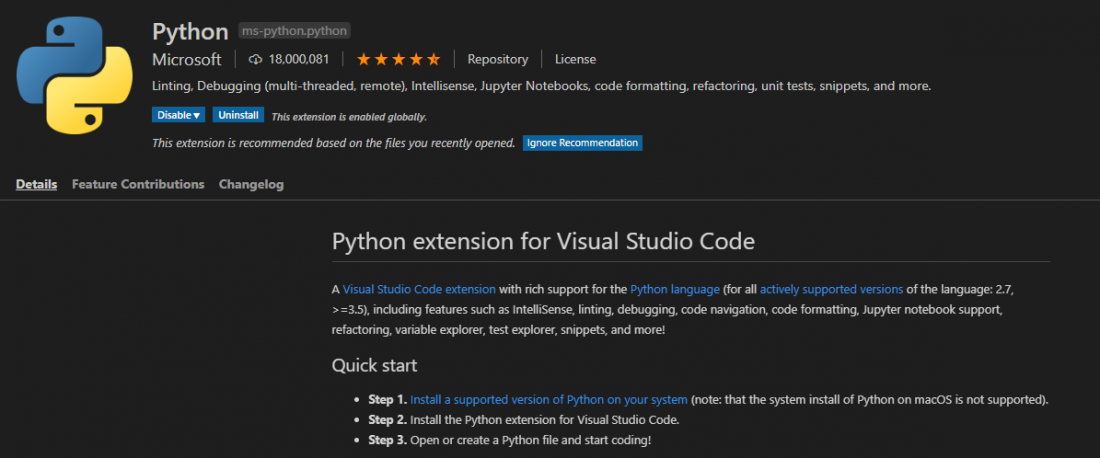1100x458 pixels.
Task: Click the Microsoft publisher name
Action: [187, 60]
